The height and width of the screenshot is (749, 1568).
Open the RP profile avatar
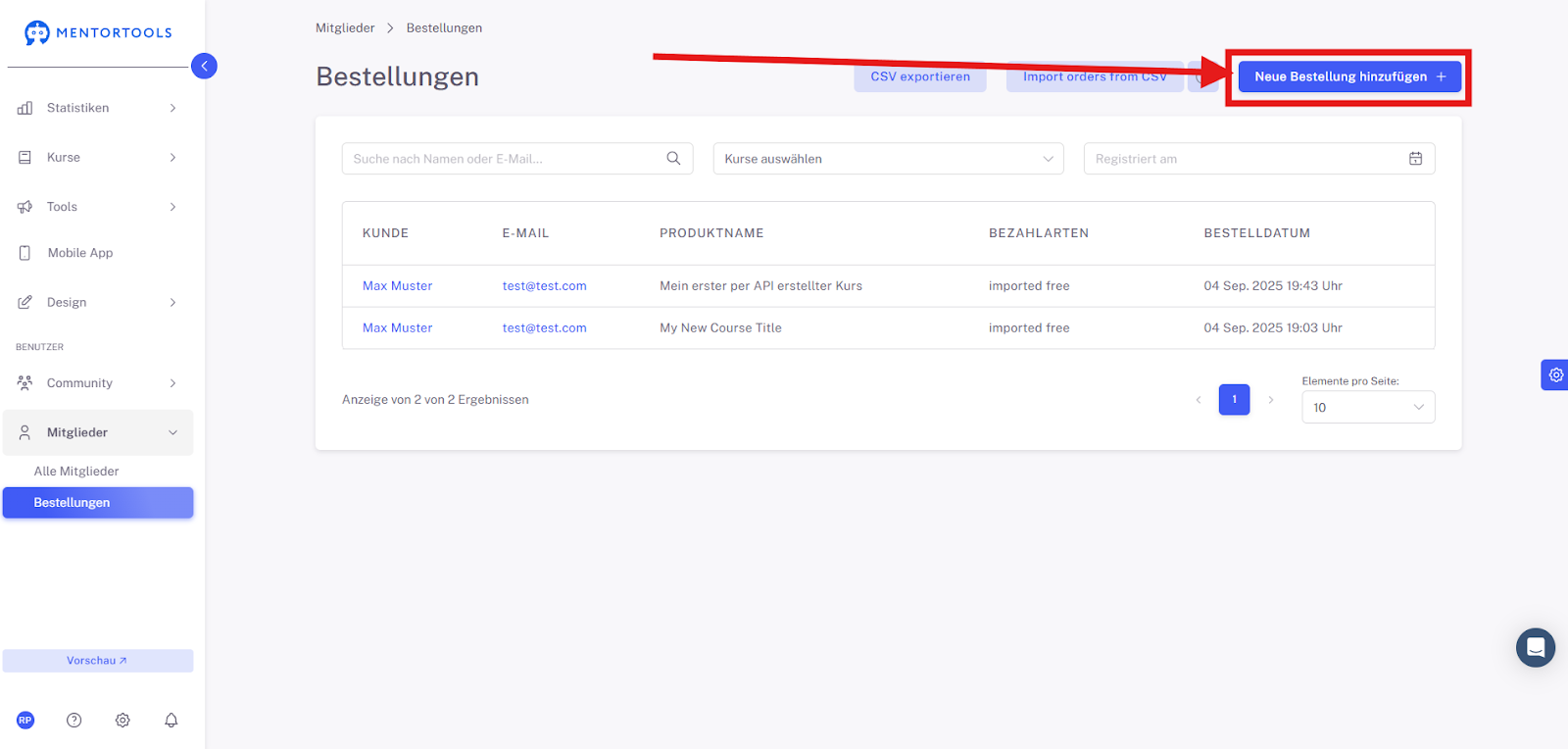pyautogui.click(x=25, y=720)
